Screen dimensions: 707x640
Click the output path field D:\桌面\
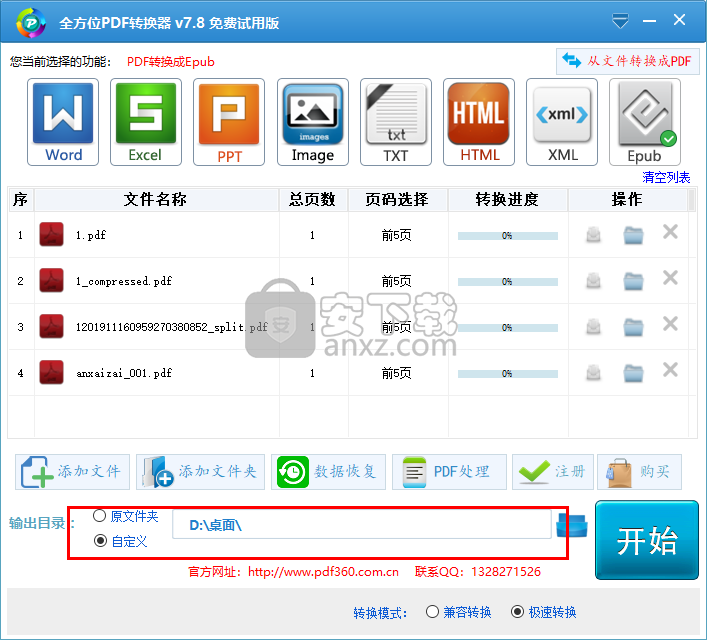pyautogui.click(x=362, y=525)
